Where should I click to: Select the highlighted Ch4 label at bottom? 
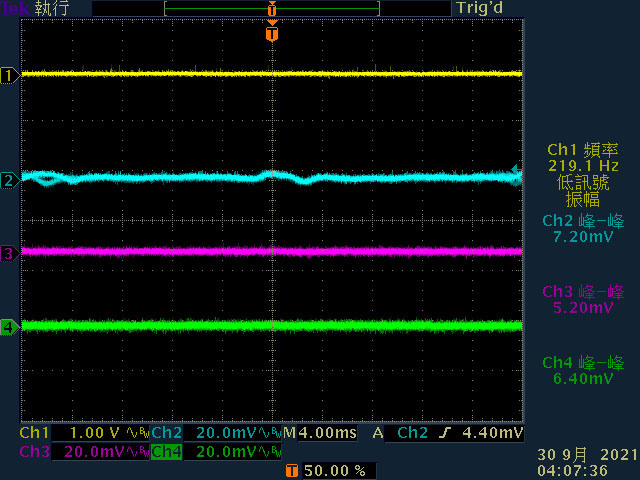[x=167, y=452]
